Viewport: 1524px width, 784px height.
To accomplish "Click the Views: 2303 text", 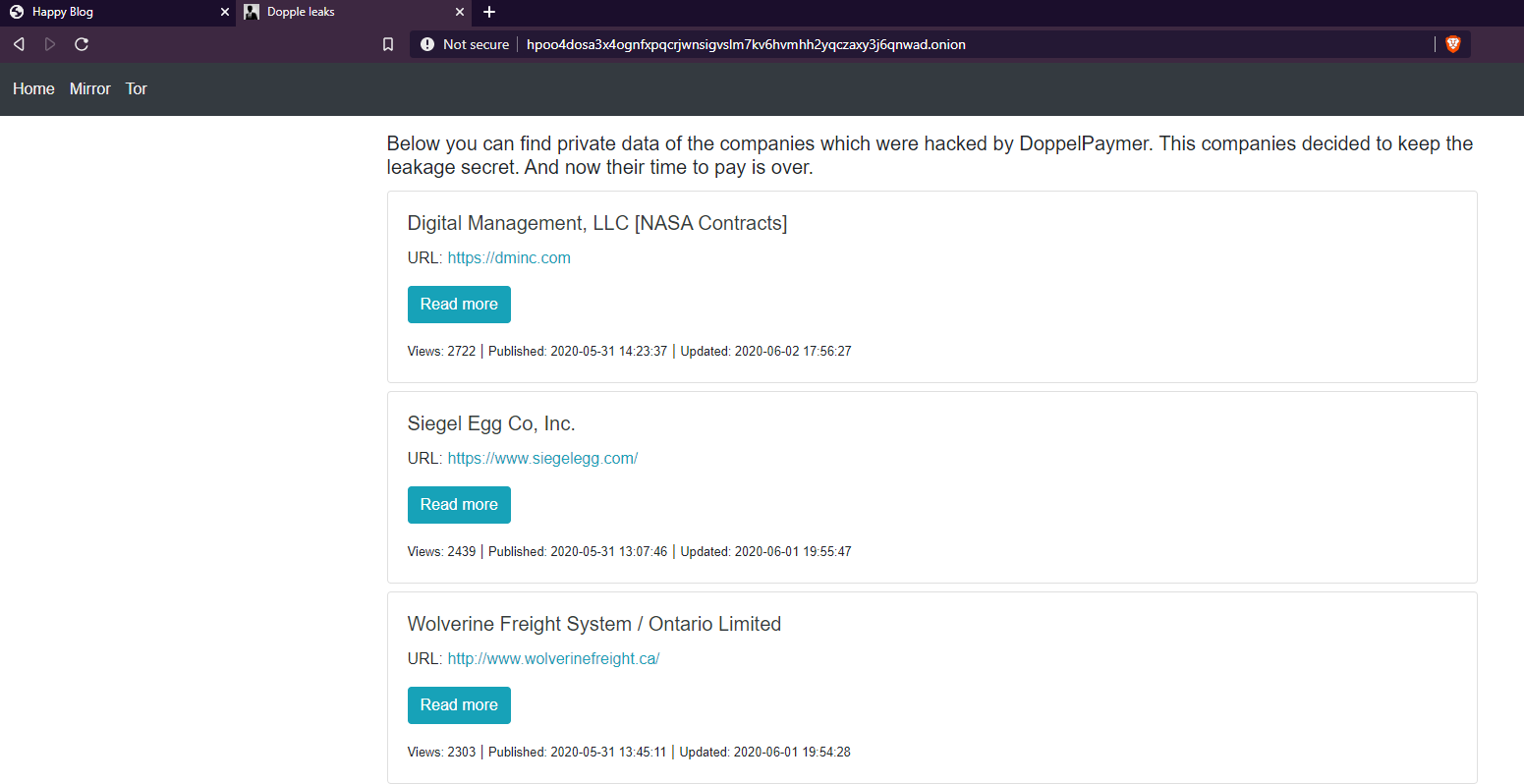I will (441, 752).
